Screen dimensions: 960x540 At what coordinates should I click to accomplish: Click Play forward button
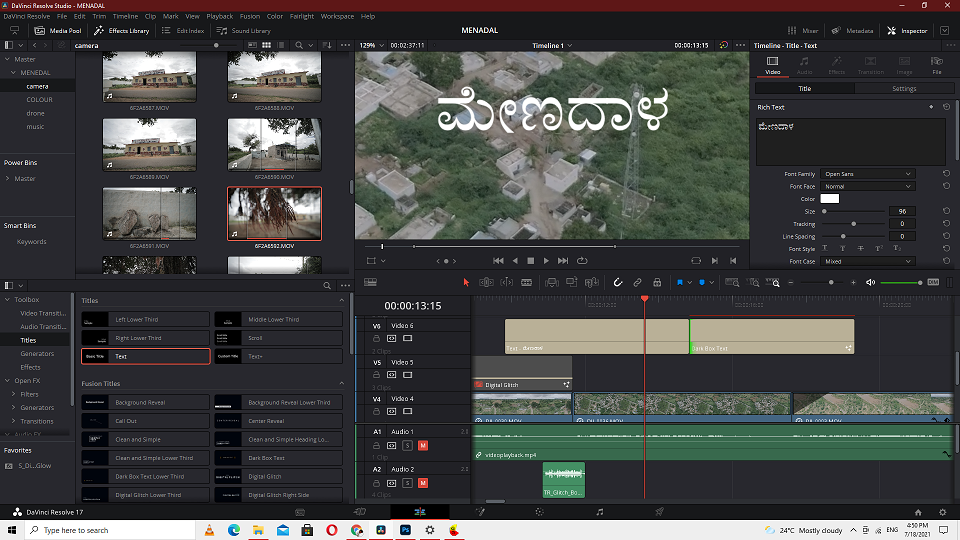tap(546, 261)
